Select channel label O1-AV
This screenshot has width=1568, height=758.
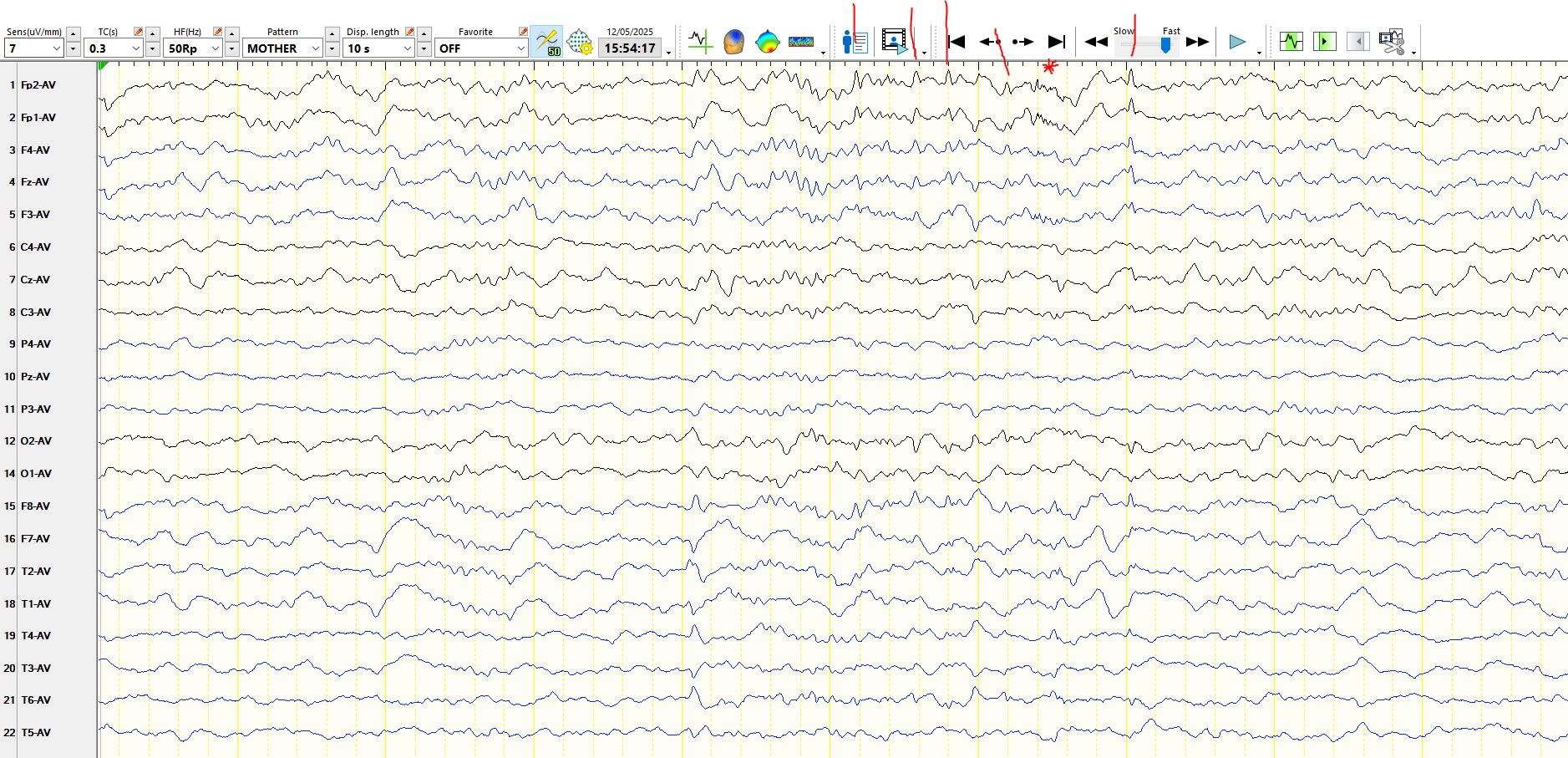point(36,474)
